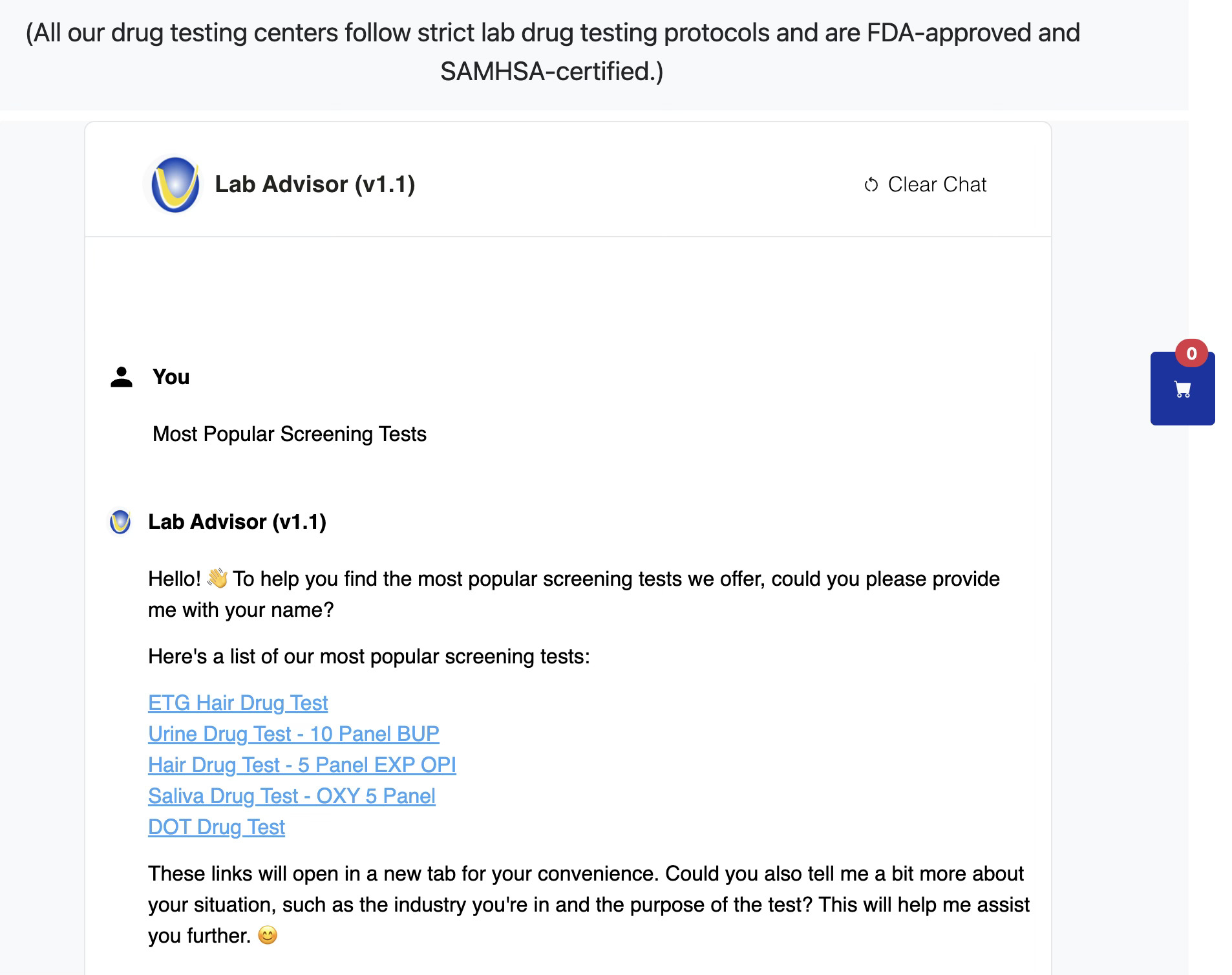Viewport: 1232px width, 975px height.
Task: Select the Most Popular Screening Tests message
Action: [290, 434]
